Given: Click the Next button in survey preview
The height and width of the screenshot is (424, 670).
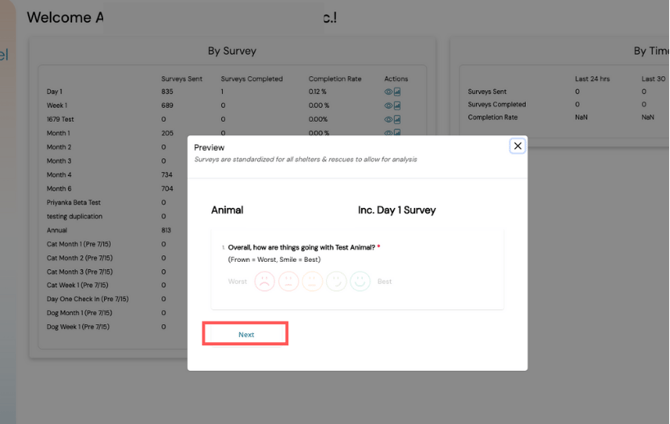Looking at the screenshot, I should point(246,334).
